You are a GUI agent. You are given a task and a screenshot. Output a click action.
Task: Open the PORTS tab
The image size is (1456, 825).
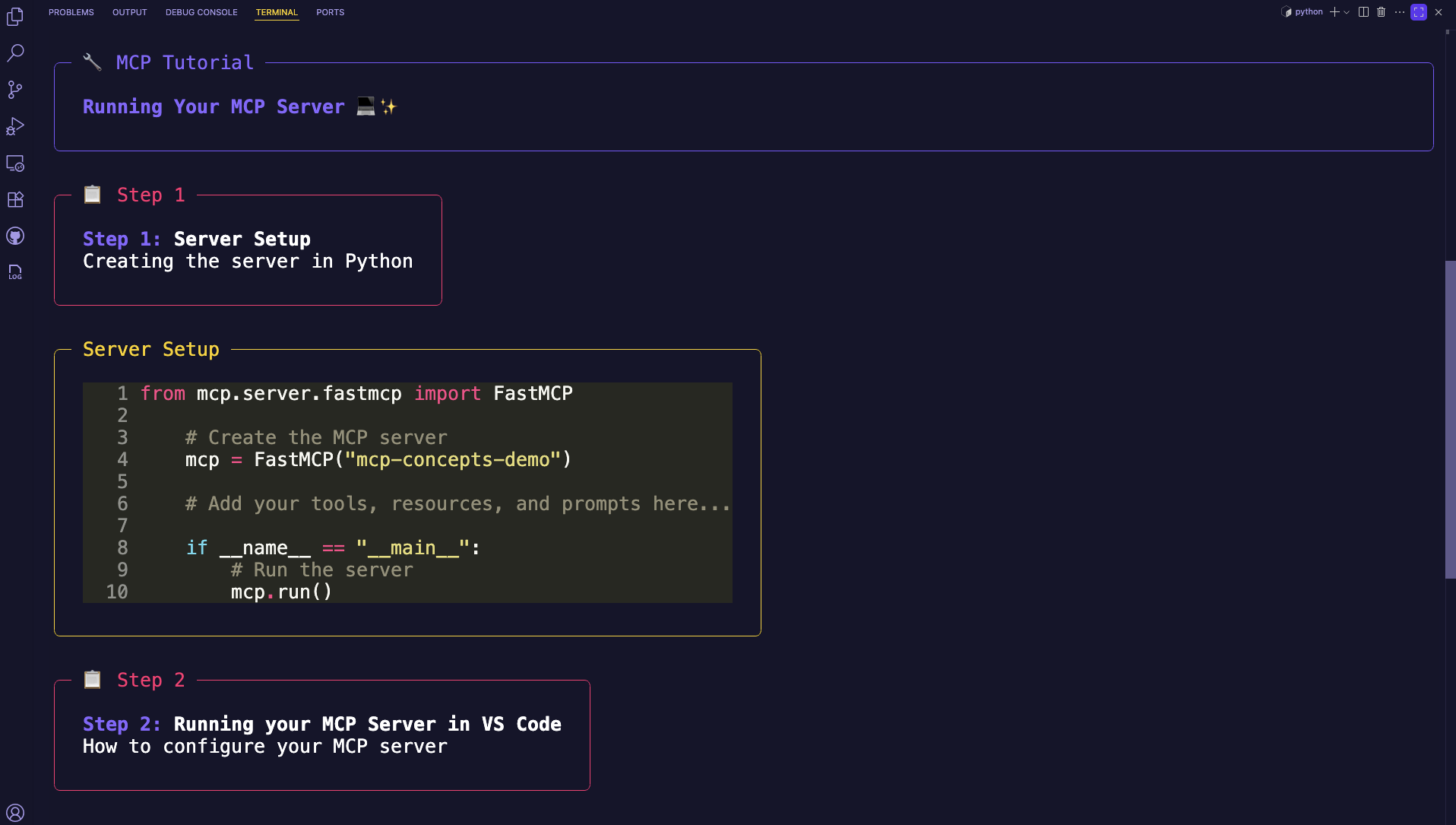[331, 12]
